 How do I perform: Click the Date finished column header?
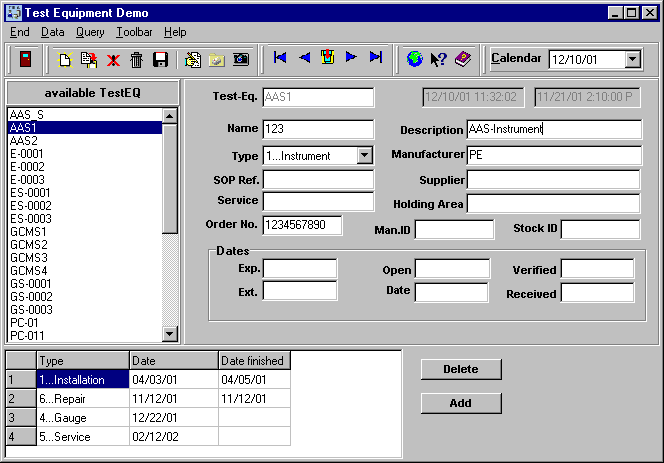point(255,361)
